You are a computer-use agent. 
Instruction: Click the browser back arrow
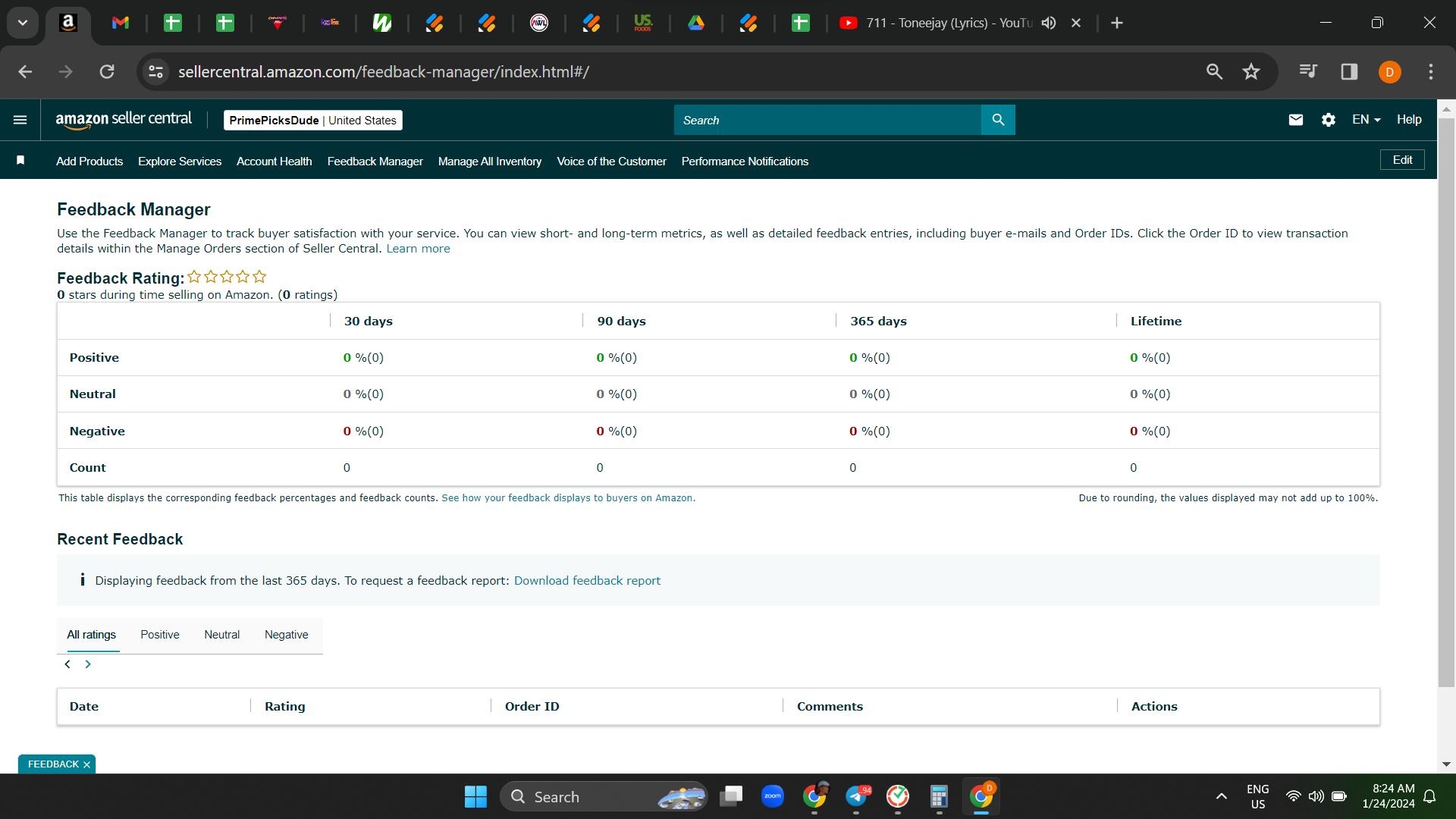tap(25, 71)
